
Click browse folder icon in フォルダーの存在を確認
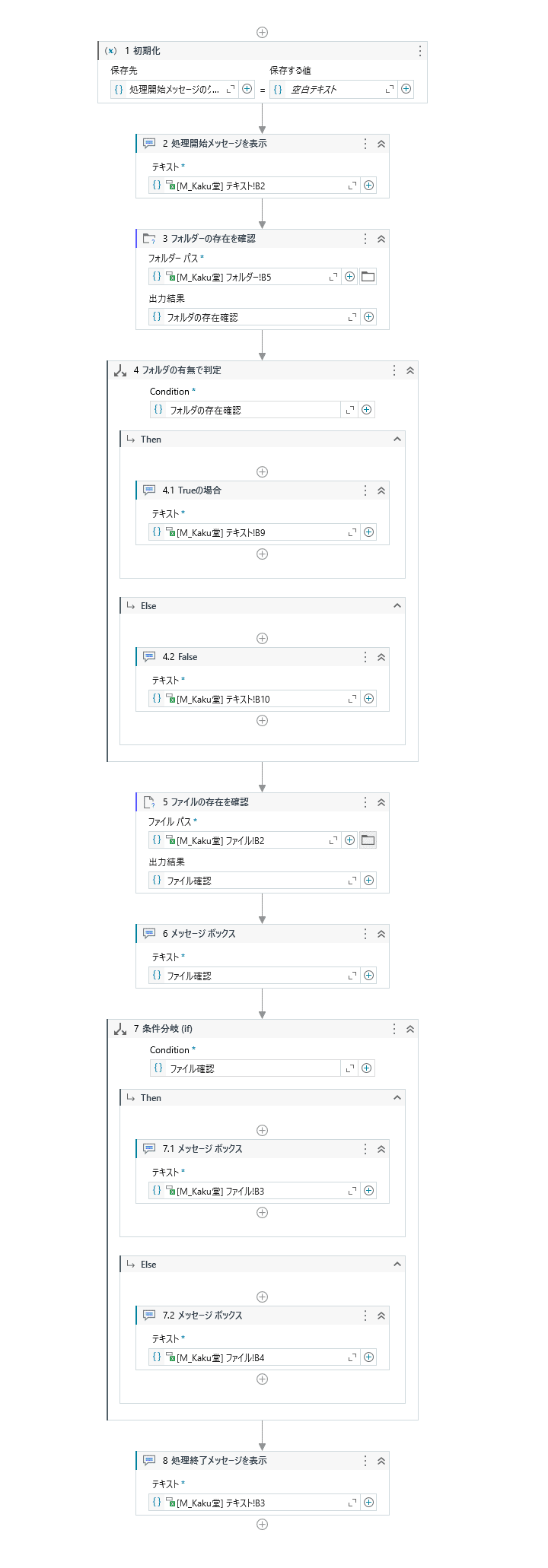[x=368, y=277]
